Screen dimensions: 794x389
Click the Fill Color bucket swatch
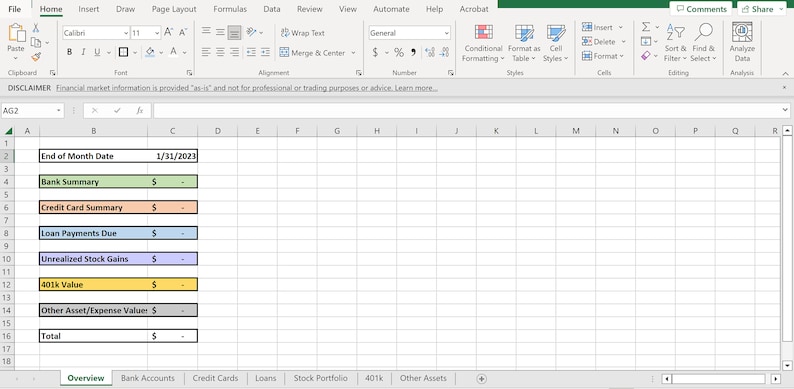point(150,52)
